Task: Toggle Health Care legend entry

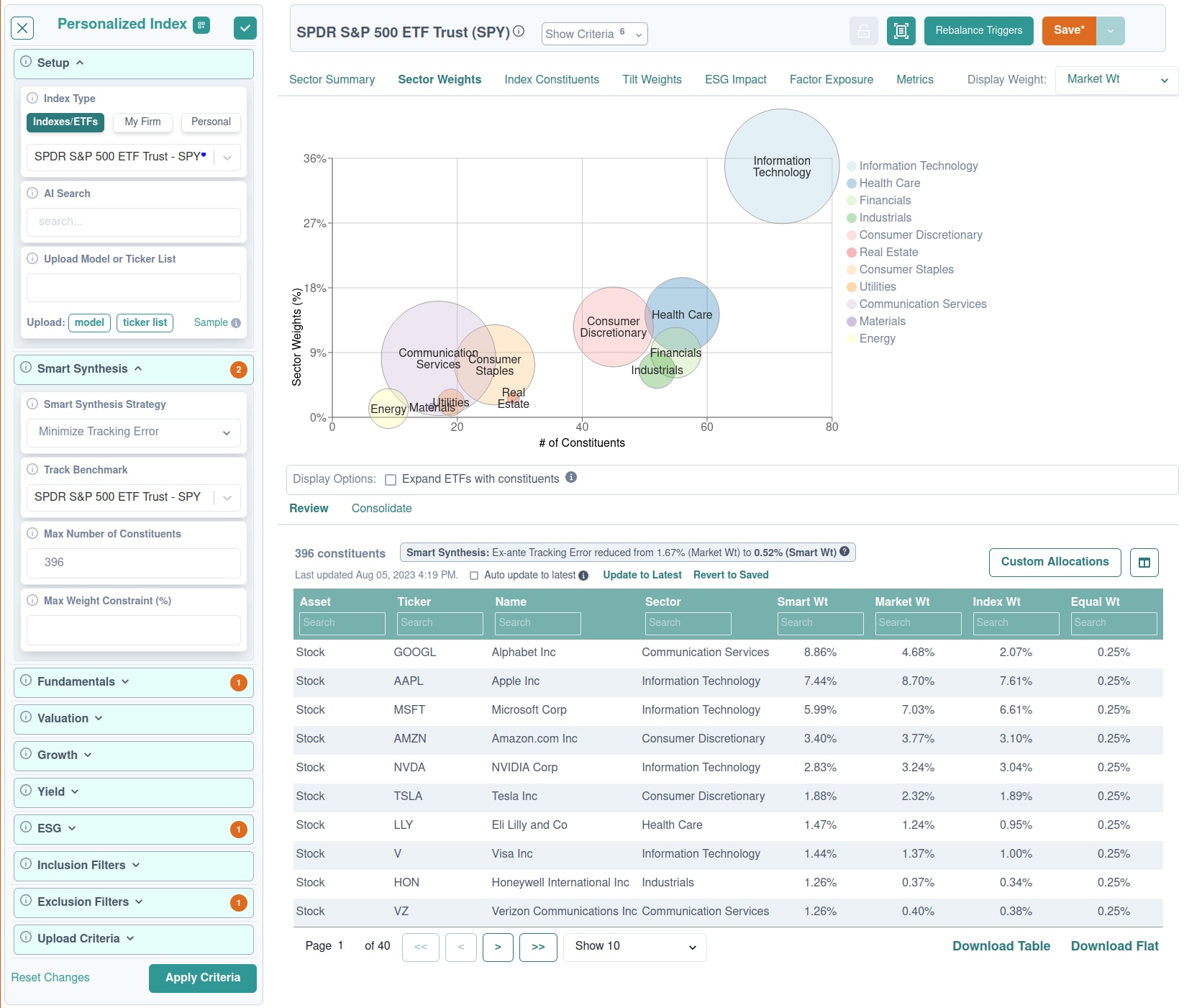Action: pos(883,183)
